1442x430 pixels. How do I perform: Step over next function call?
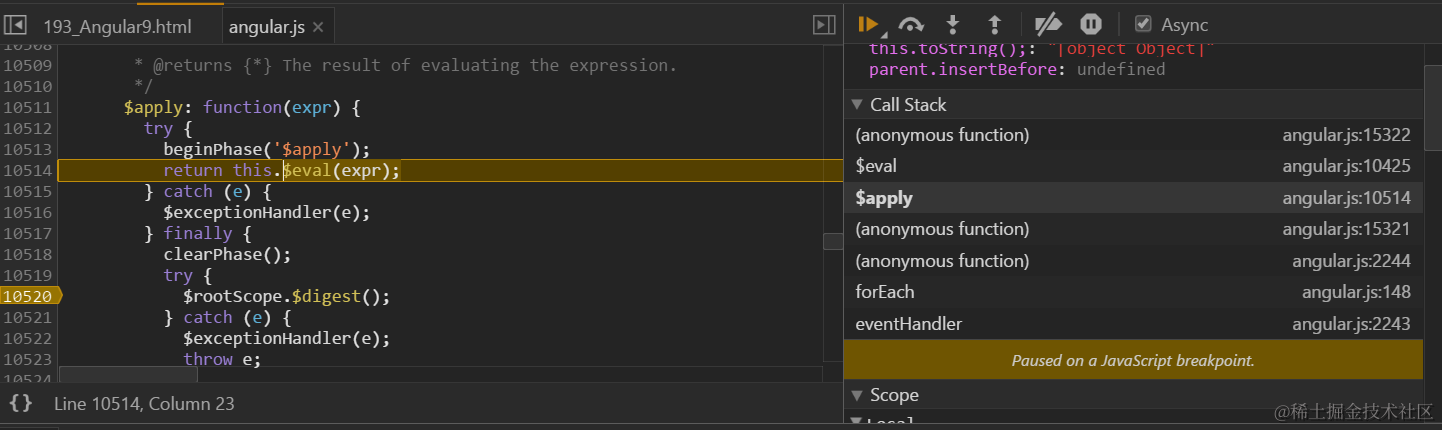[x=910, y=25]
